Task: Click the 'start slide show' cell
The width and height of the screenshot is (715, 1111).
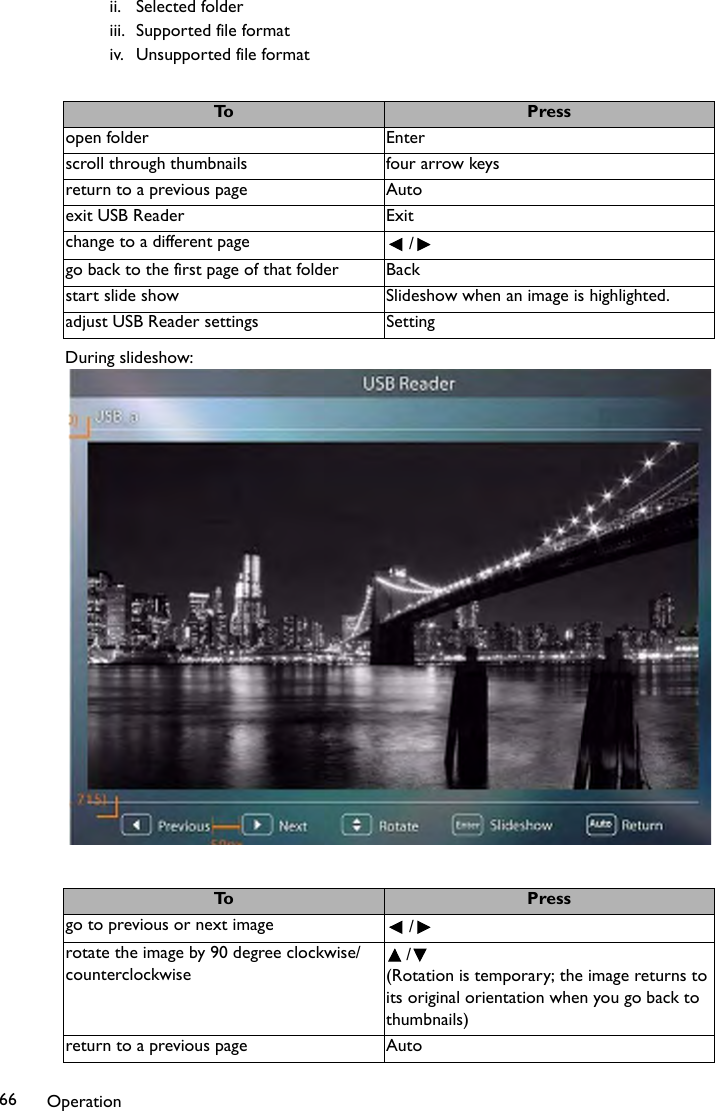Action: click(224, 299)
